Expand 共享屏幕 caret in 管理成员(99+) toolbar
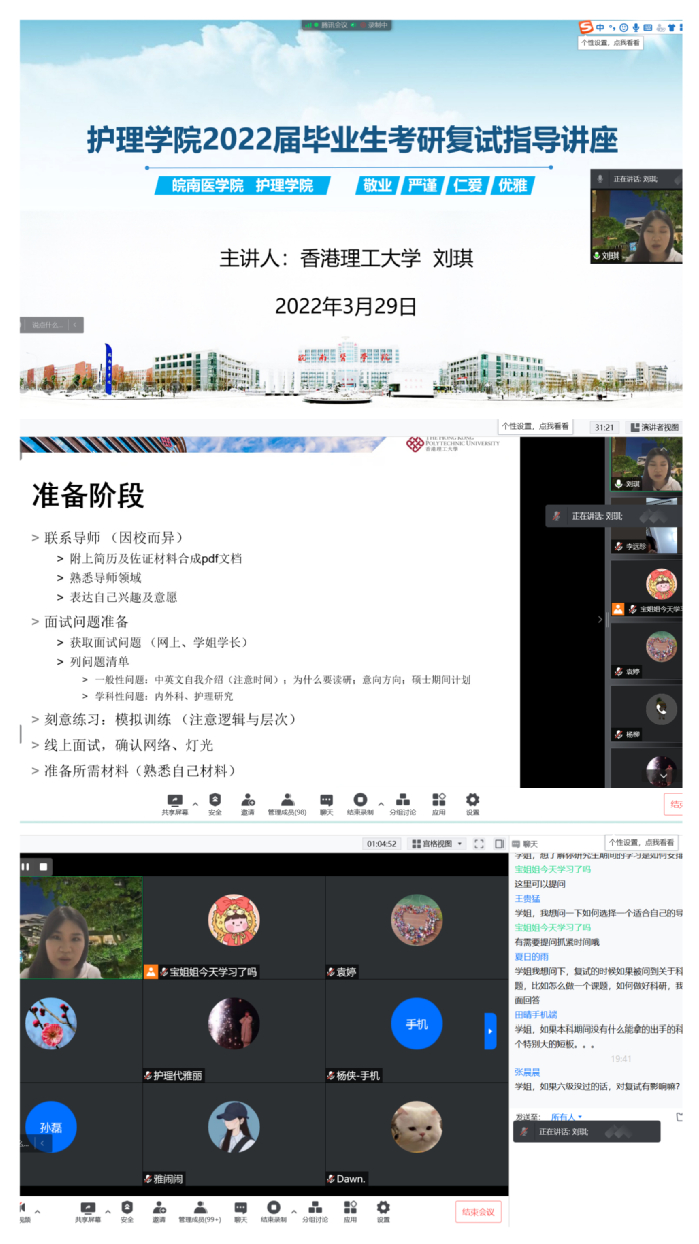699x1244 pixels. [107, 1210]
